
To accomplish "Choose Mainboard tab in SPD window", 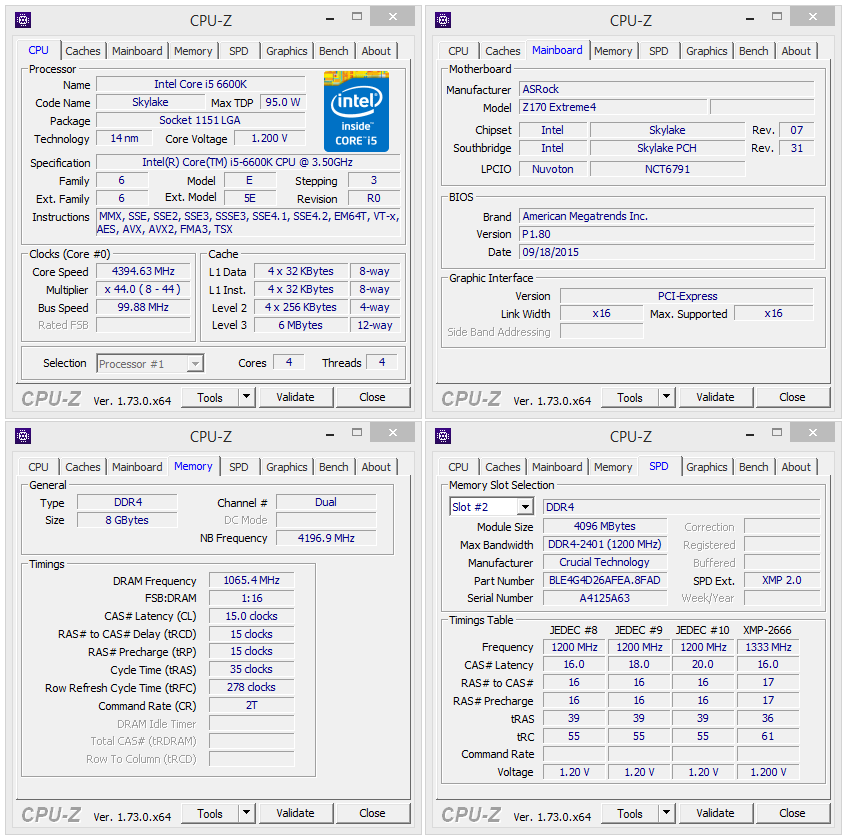I will pyautogui.click(x=557, y=467).
